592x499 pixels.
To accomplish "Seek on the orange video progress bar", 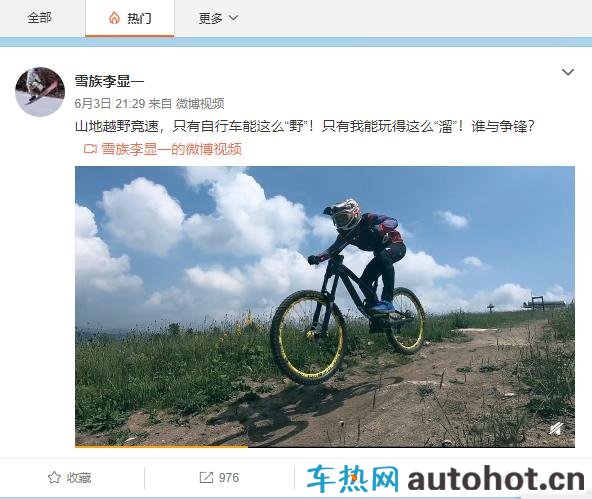I will (x=325, y=447).
